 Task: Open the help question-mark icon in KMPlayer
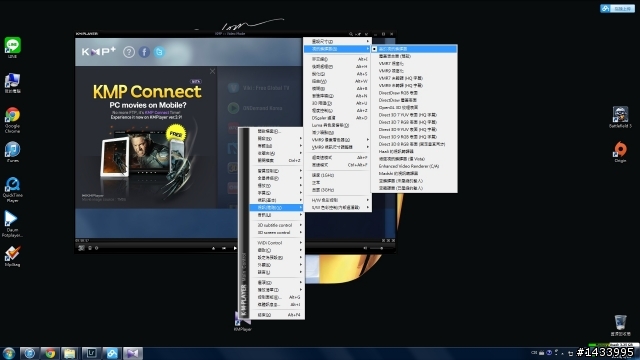point(129,52)
